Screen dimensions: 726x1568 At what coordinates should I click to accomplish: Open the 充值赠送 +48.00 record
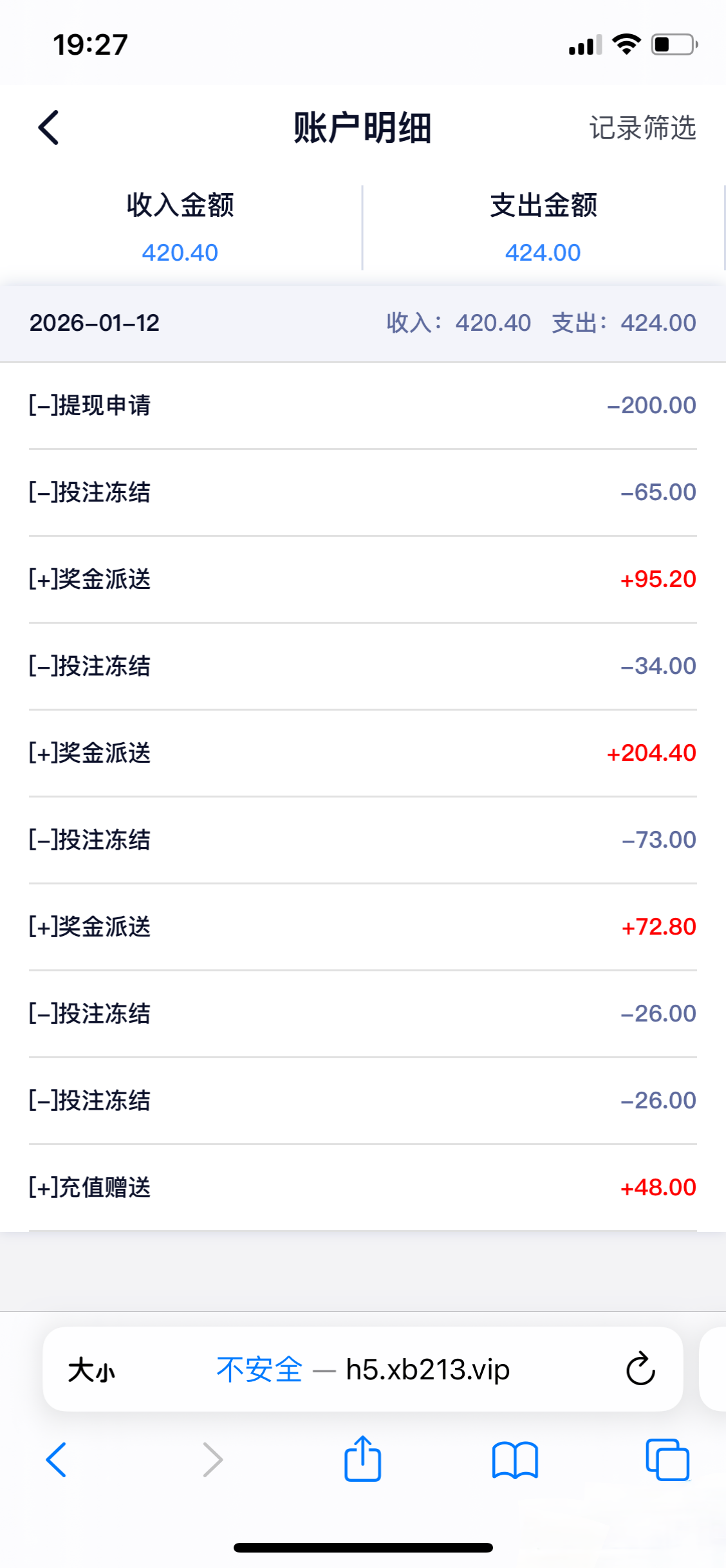(363, 1188)
